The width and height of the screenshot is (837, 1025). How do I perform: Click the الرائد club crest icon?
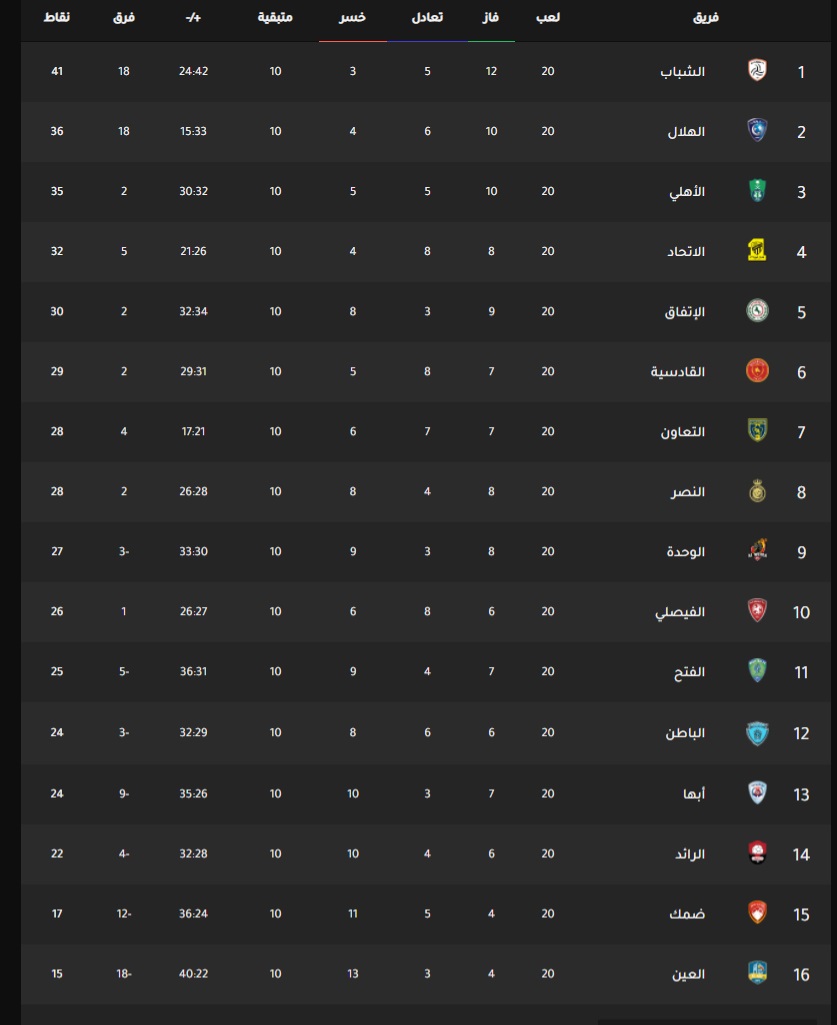point(757,853)
